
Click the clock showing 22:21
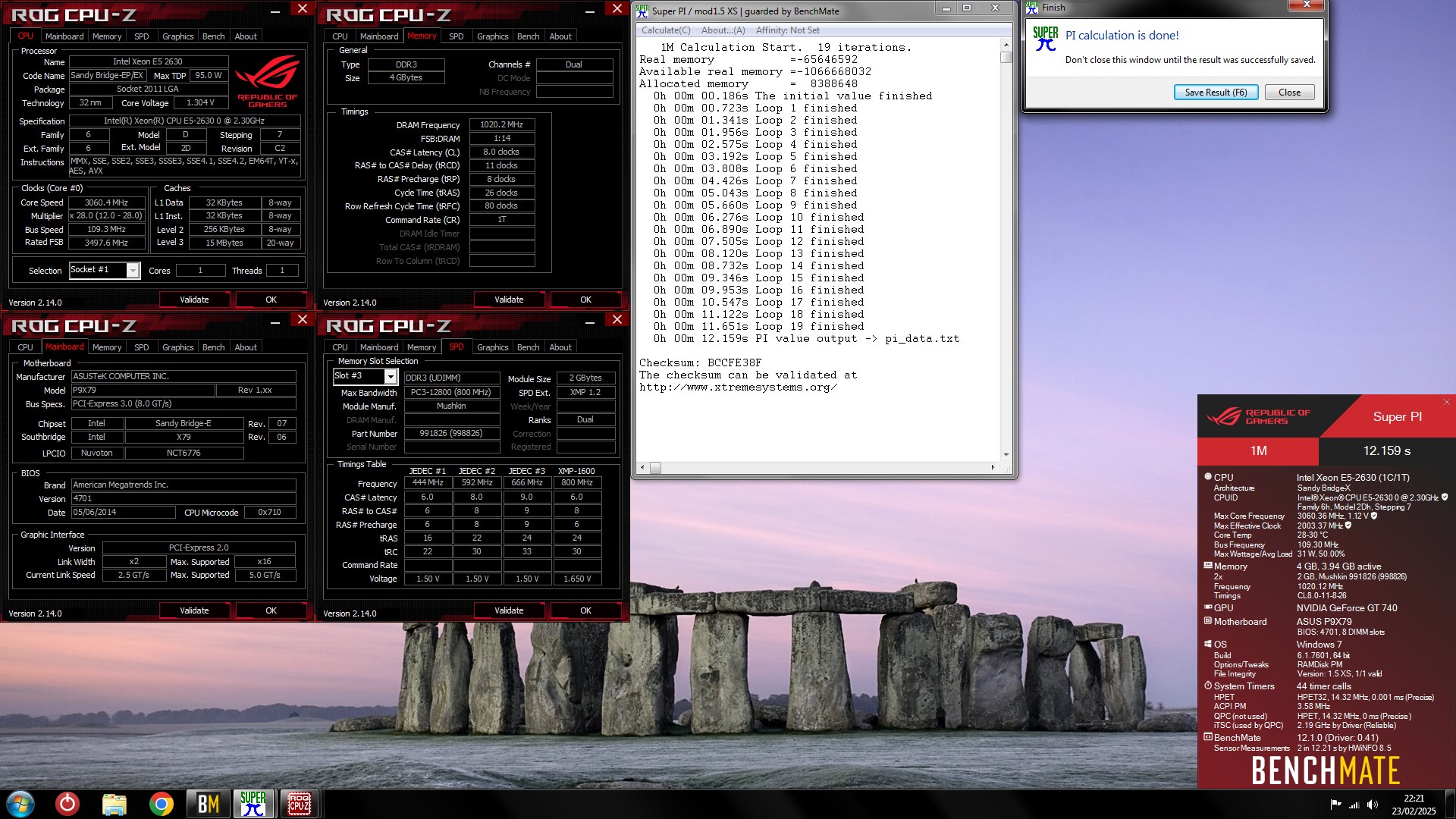pyautogui.click(x=1414, y=799)
